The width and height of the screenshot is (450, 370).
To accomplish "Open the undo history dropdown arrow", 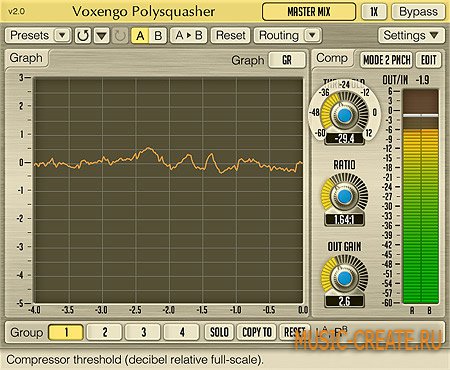I will [101, 35].
